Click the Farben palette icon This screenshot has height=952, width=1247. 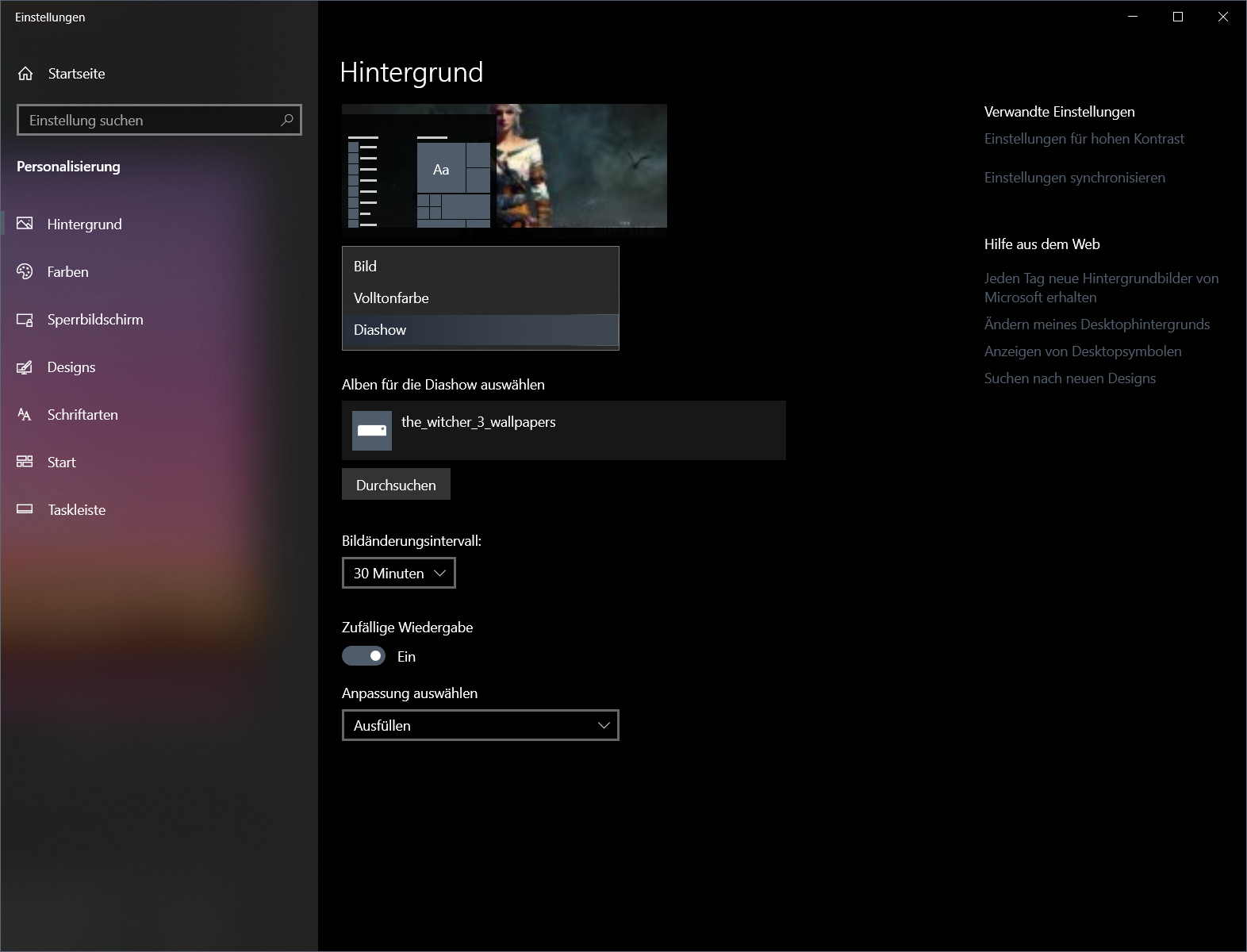point(25,271)
